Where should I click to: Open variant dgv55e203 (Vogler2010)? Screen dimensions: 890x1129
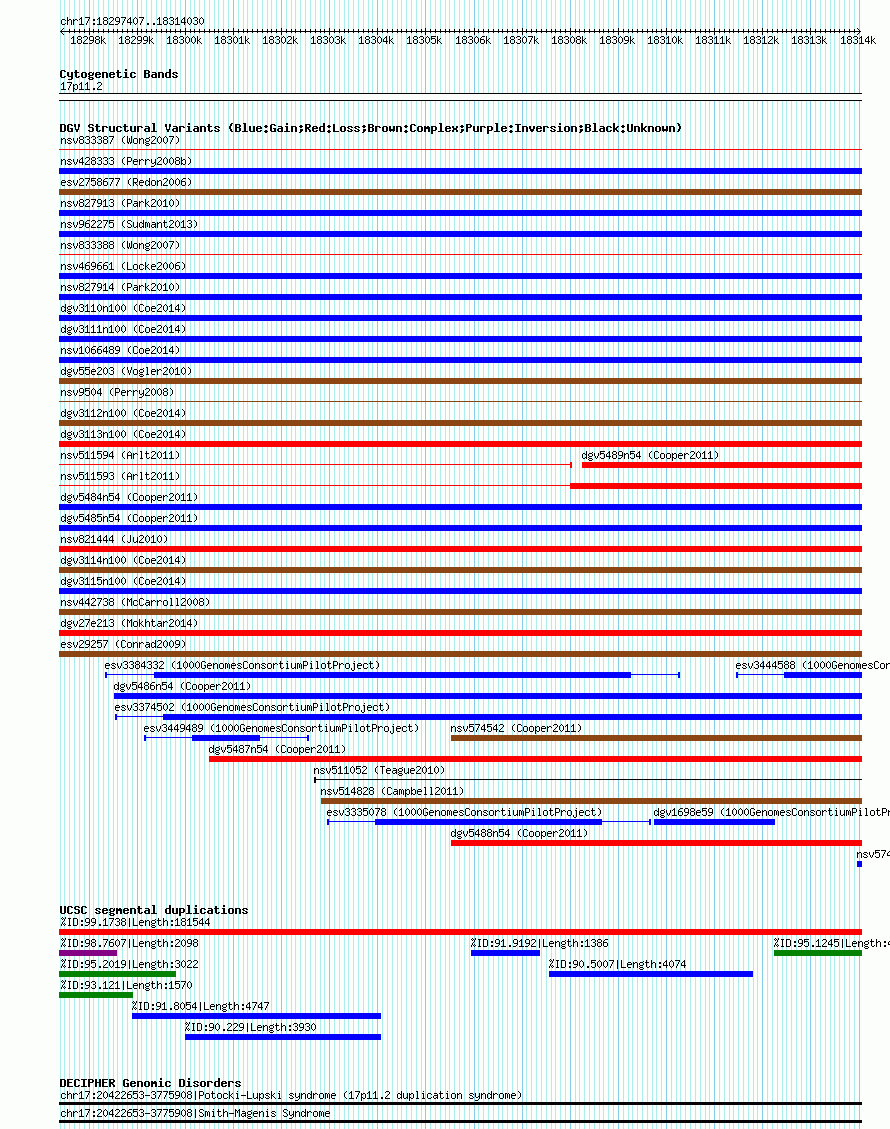[x=126, y=371]
